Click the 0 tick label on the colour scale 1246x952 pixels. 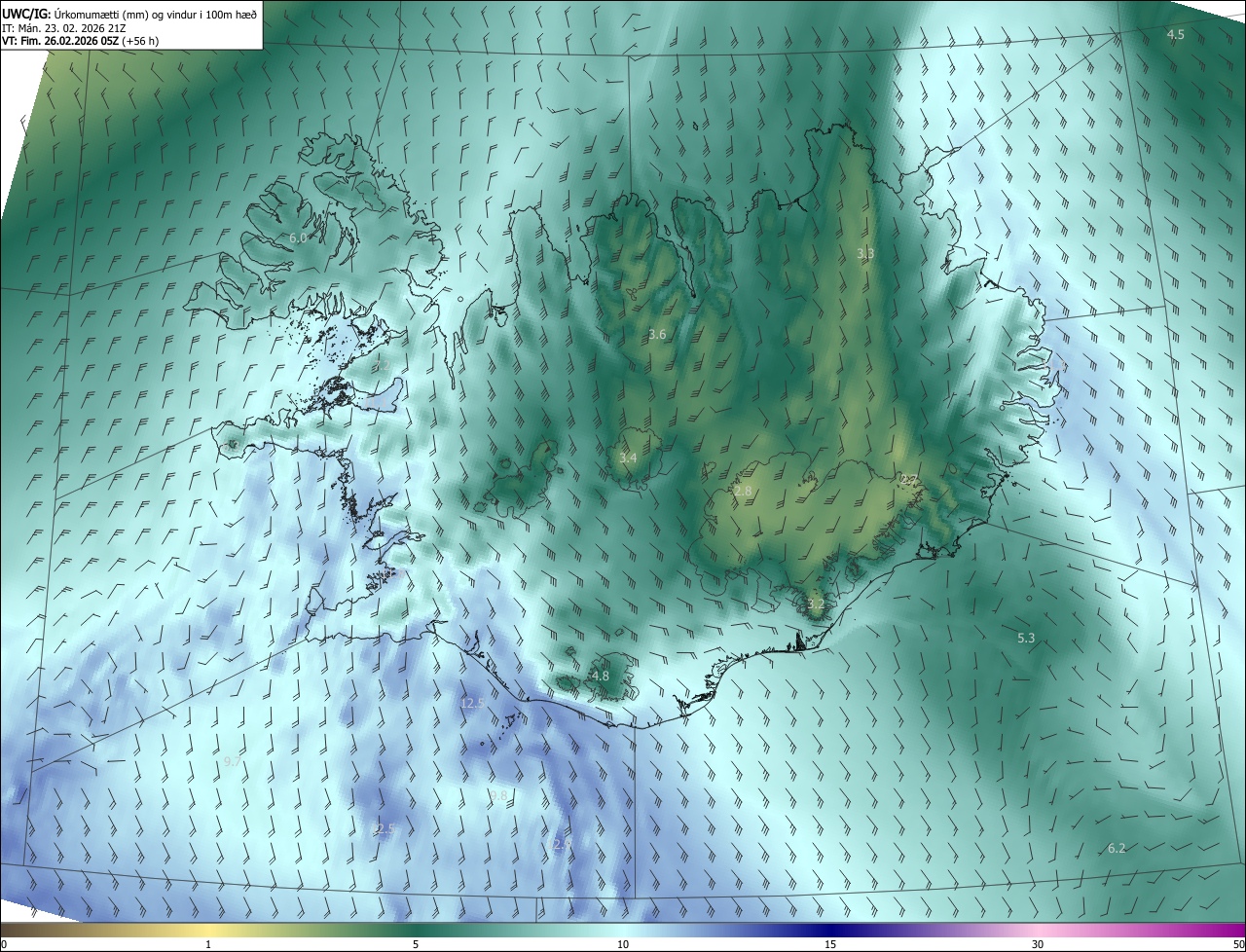[4, 944]
